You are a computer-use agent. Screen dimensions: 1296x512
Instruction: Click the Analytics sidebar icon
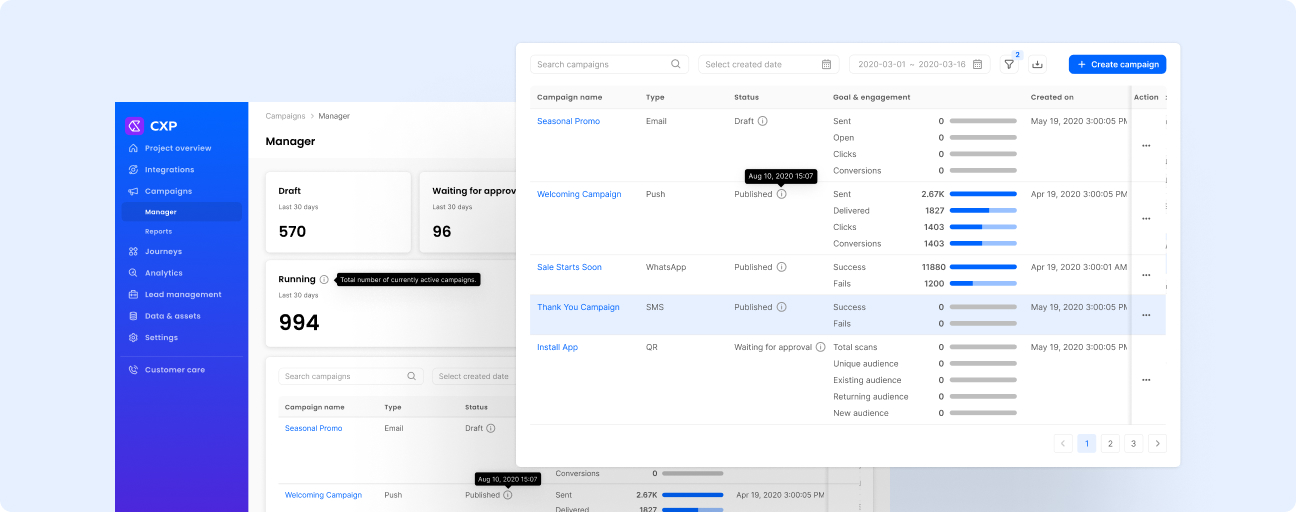click(133, 273)
